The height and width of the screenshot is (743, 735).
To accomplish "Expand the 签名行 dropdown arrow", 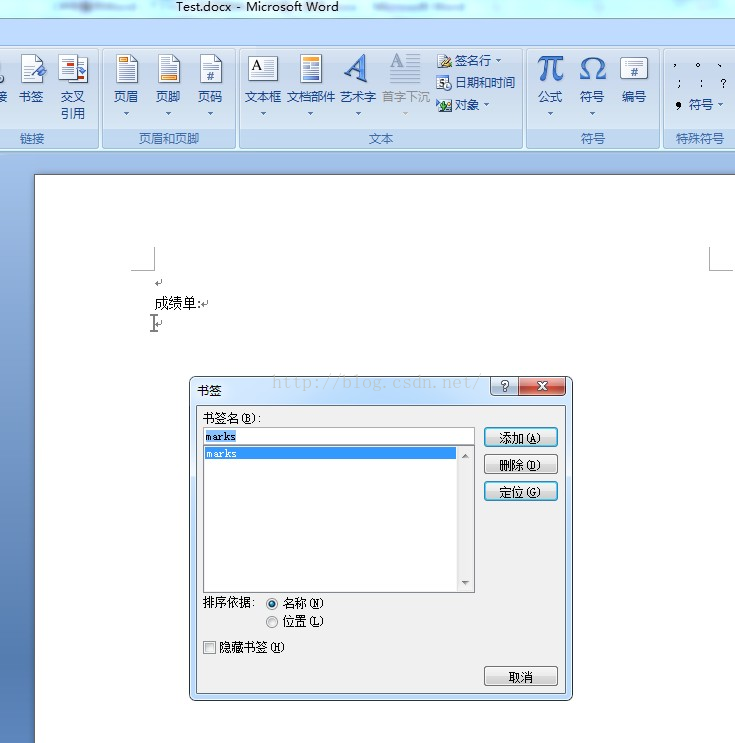I will point(498,61).
